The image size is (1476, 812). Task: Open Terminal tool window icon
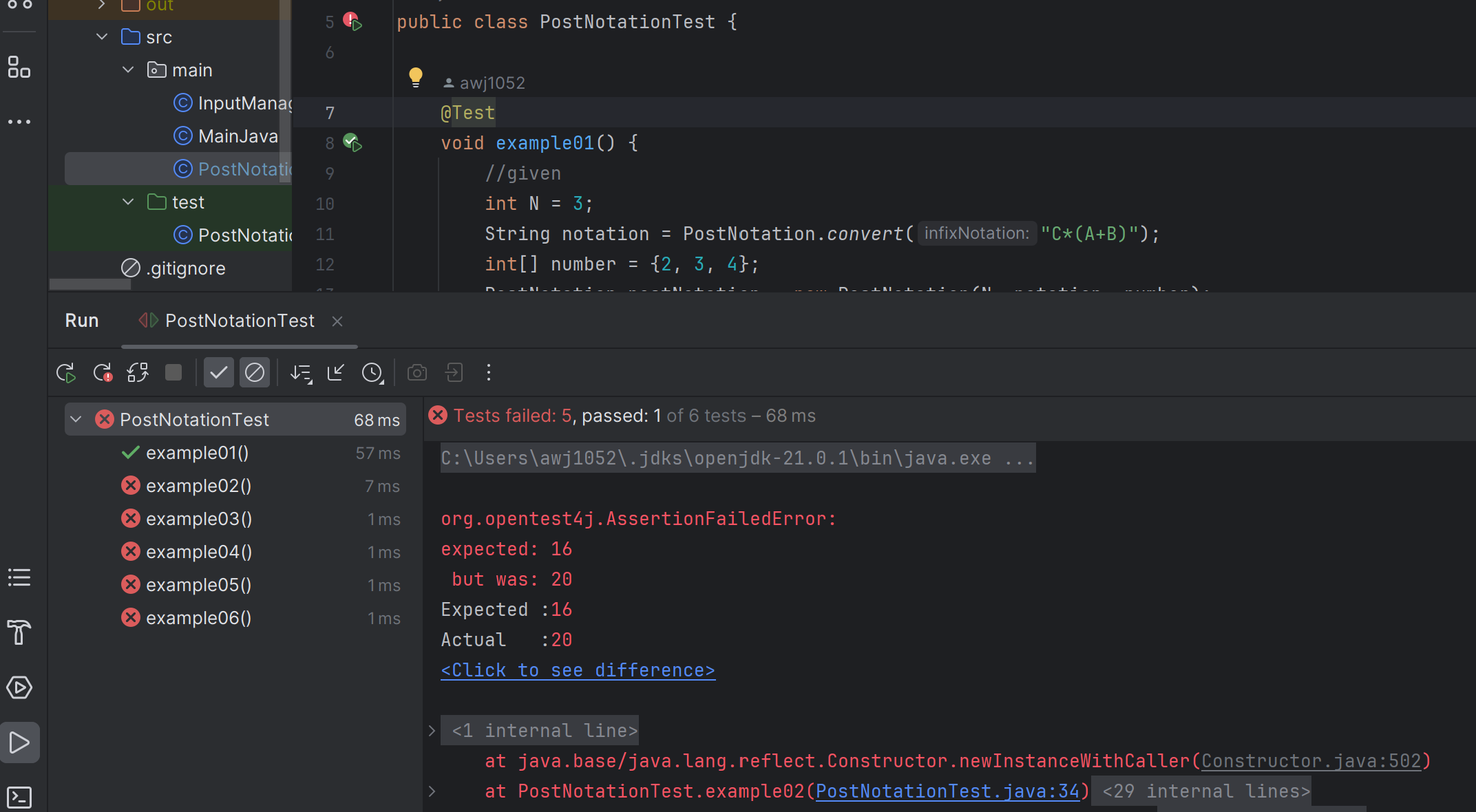pos(19,797)
